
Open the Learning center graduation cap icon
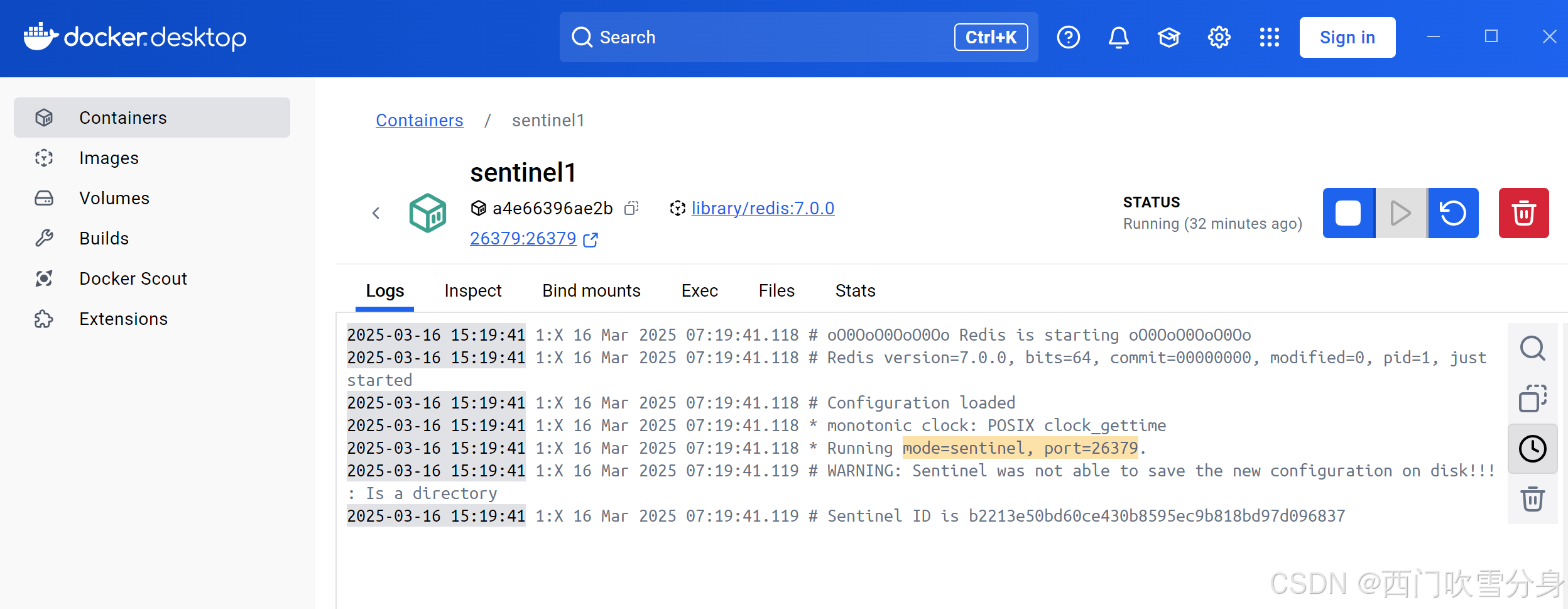tap(1168, 37)
